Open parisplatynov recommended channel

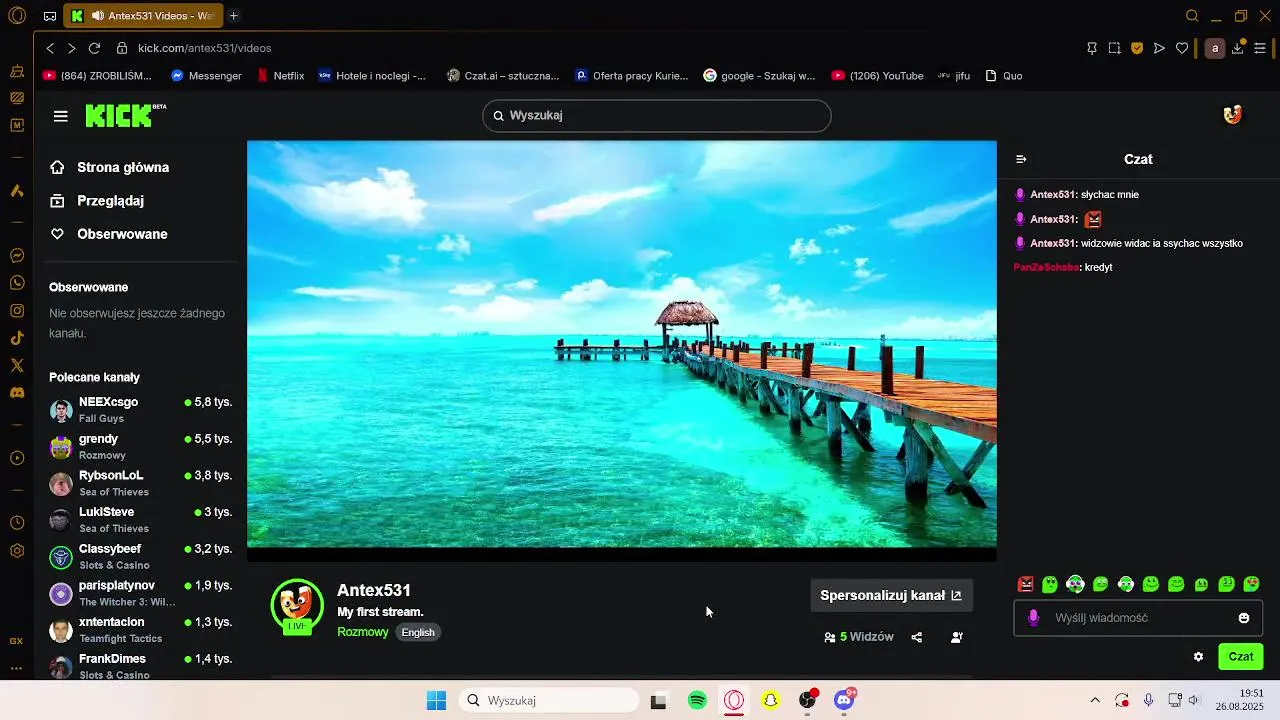(140, 593)
